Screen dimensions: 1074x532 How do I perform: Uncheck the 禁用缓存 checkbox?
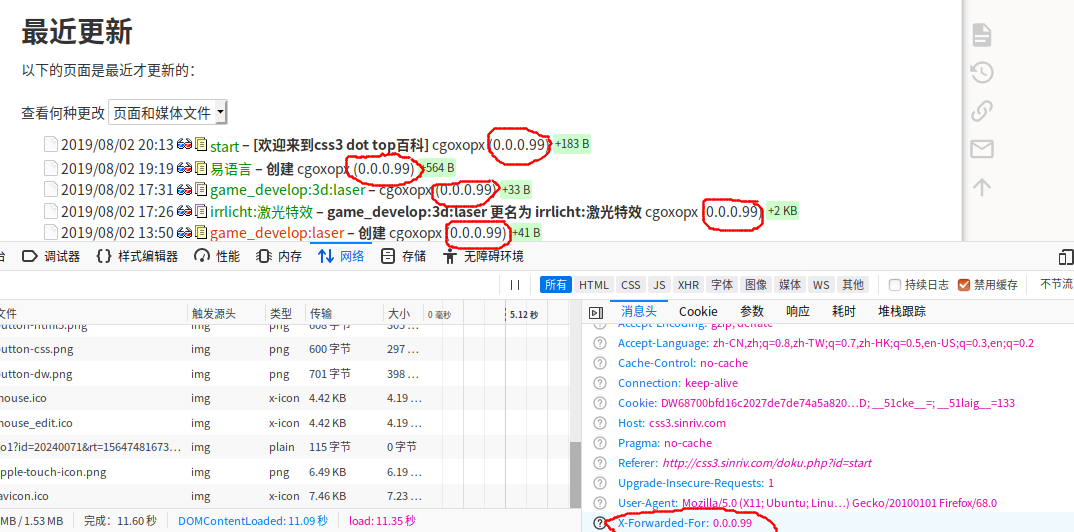click(964, 285)
